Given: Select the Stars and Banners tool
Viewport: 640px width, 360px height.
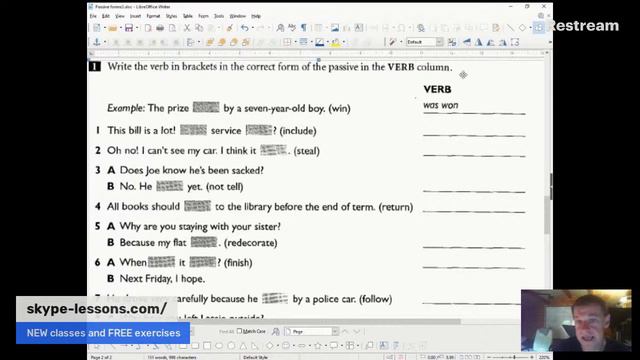Looking at the screenshot, I should [x=318, y=346].
